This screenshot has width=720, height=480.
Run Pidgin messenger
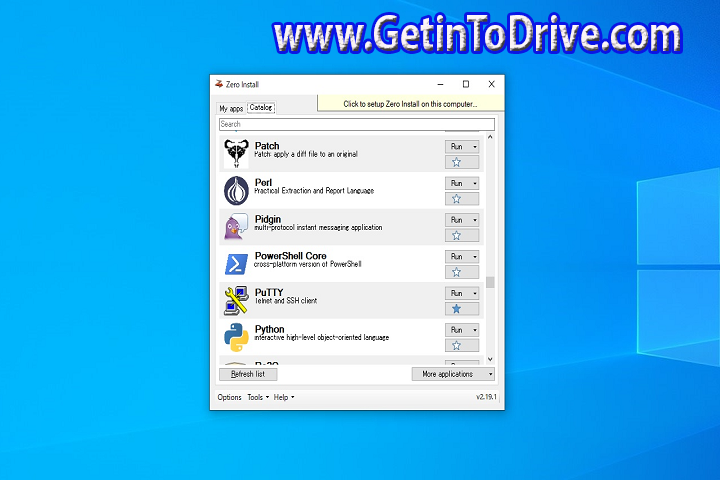pyautogui.click(x=457, y=220)
